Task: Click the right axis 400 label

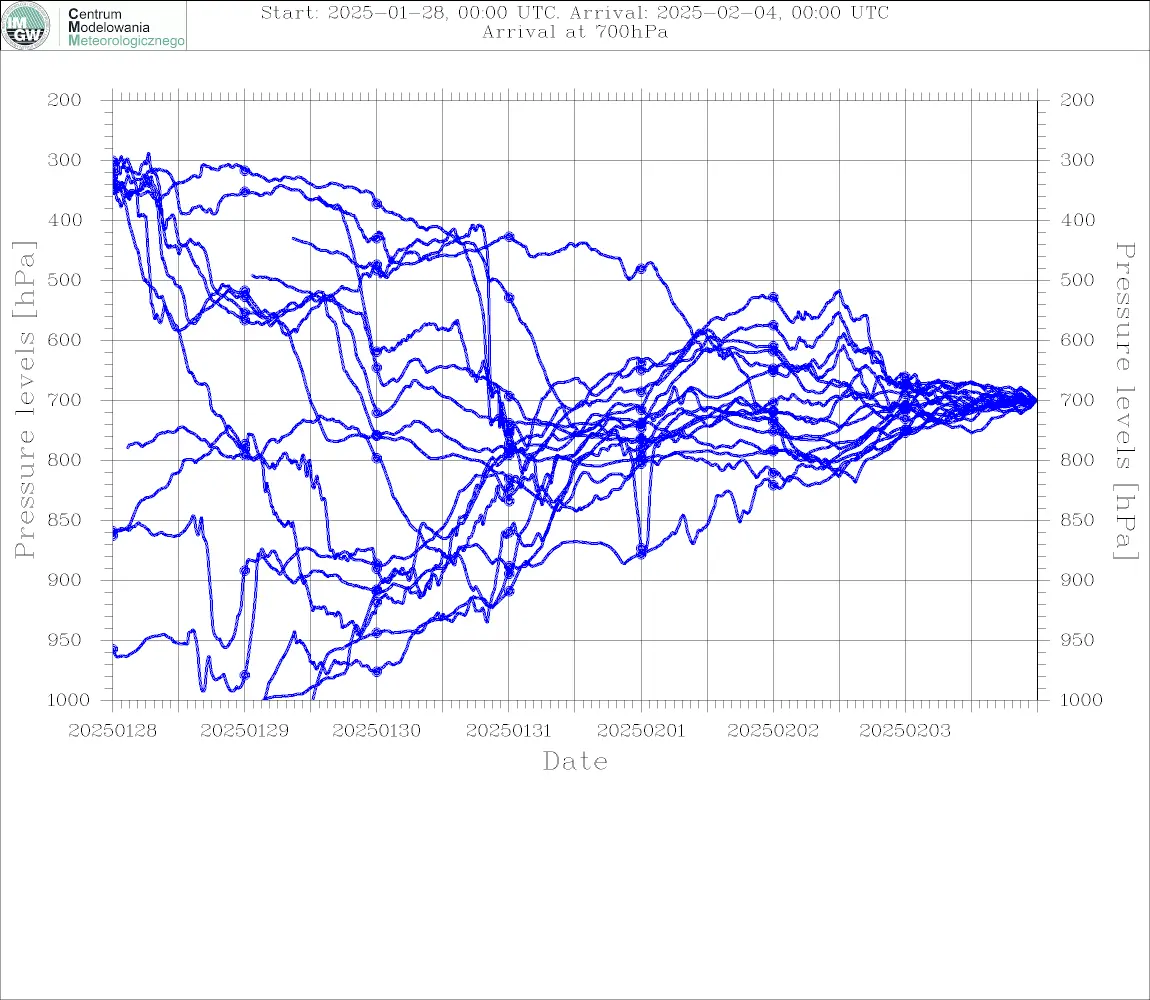Action: pyautogui.click(x=1077, y=220)
